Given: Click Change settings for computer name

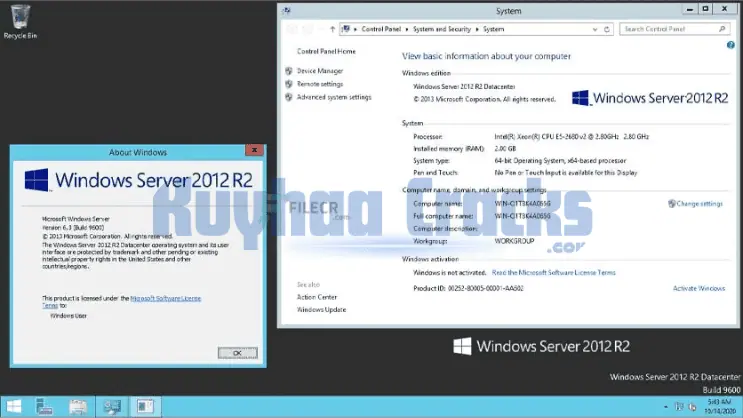Looking at the screenshot, I should 699,203.
